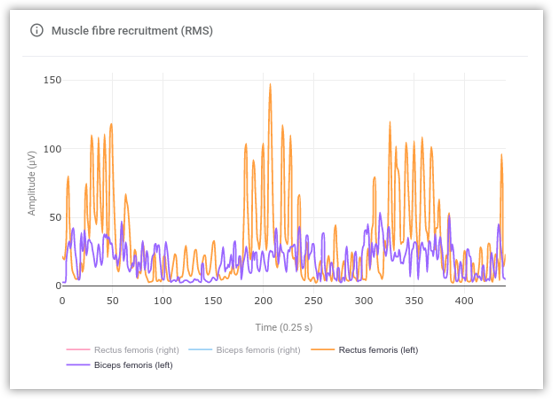Click the 250 tick on time axis
The height and width of the screenshot is (399, 553).
point(313,301)
